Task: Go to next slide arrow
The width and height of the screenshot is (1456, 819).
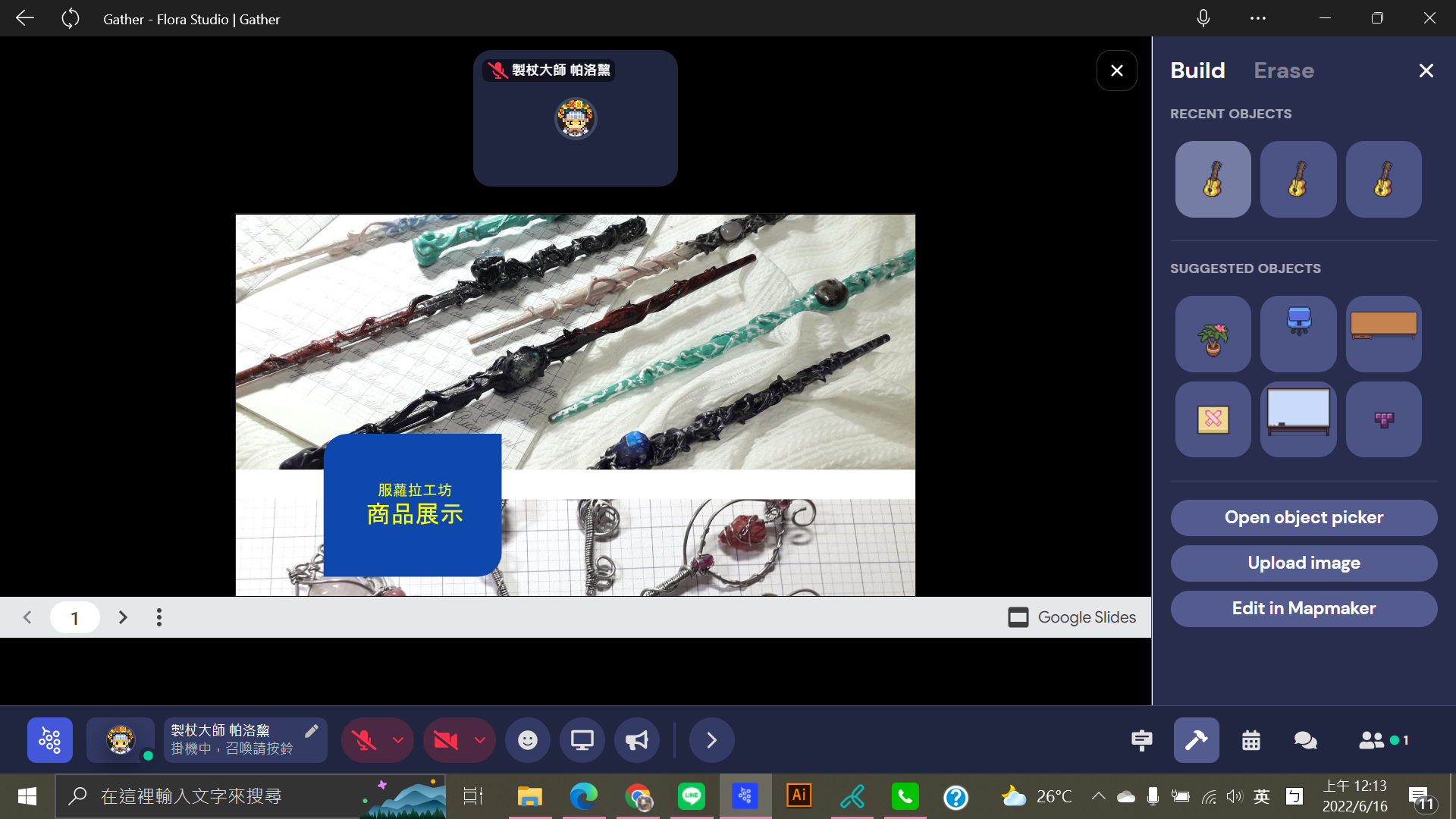Action: click(123, 617)
